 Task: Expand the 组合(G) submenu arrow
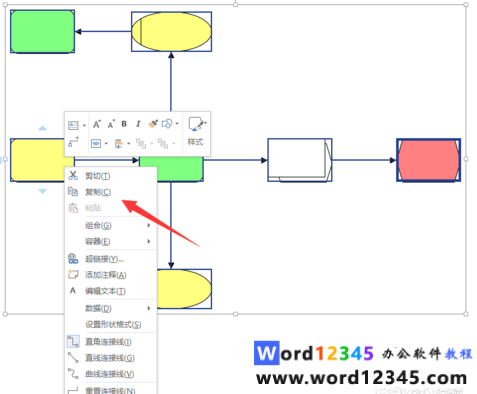[149, 225]
